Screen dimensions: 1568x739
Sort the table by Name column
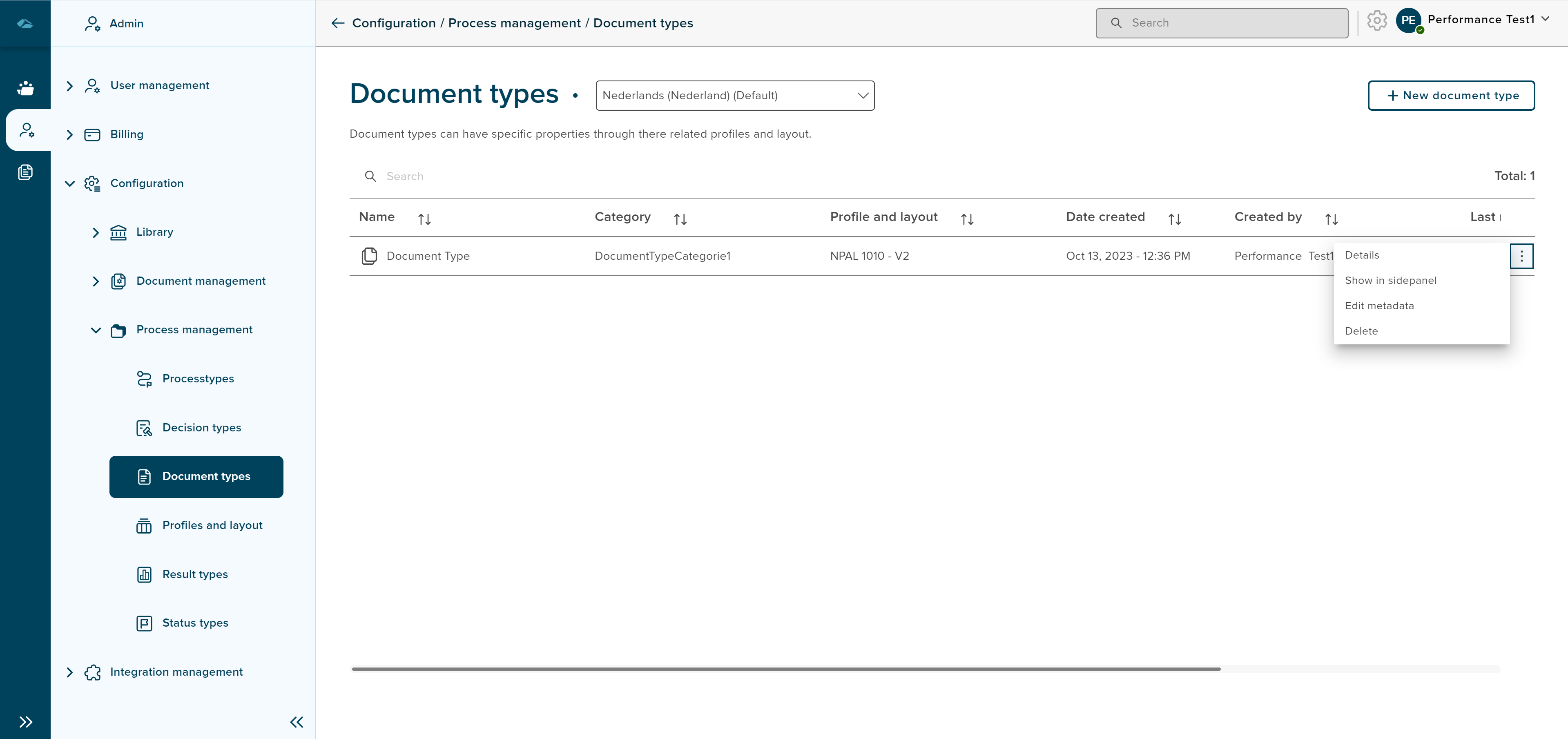(x=424, y=218)
